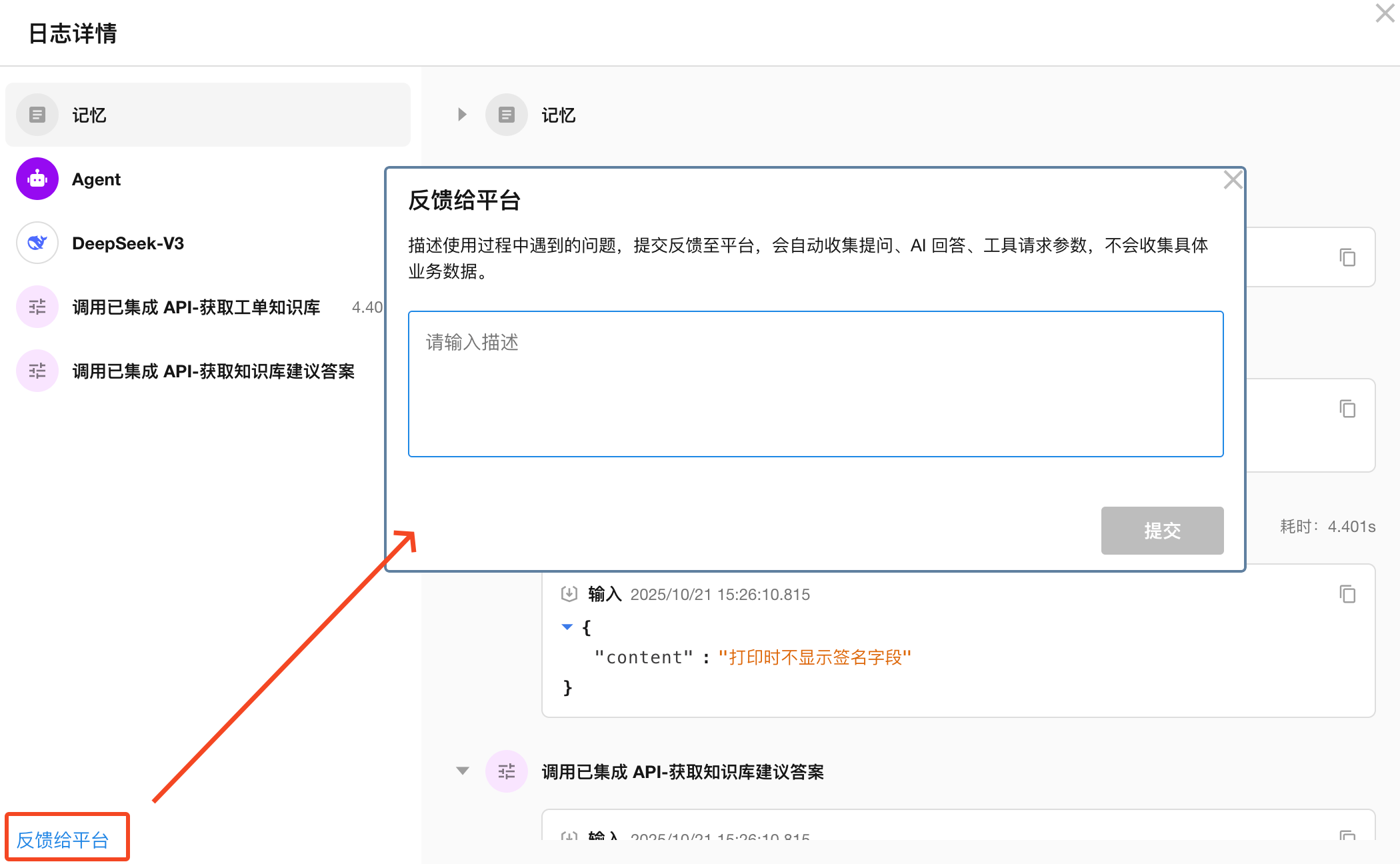Click 记忆 icon in right detail panel

[x=507, y=115]
